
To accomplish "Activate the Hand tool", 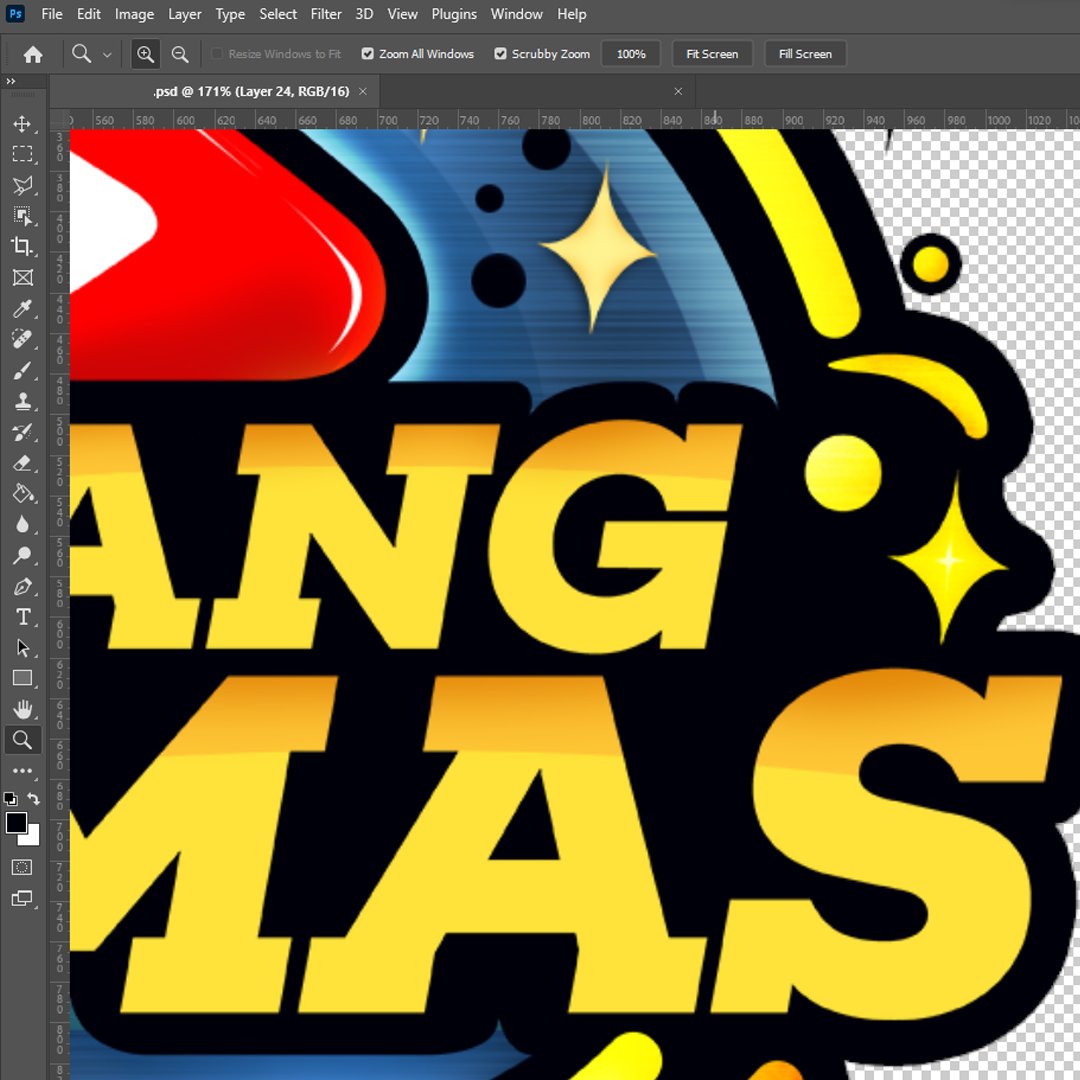I will 22,709.
